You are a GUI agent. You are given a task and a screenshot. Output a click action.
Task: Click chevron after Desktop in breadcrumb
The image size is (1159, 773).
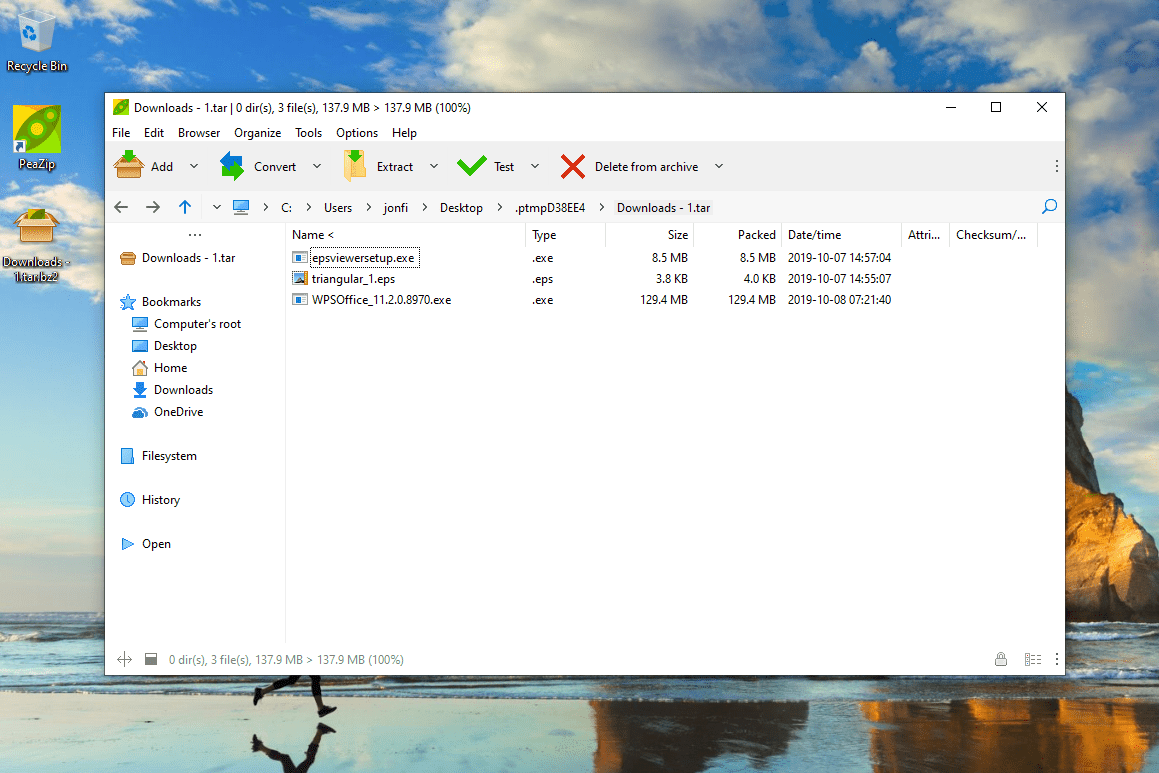click(x=500, y=208)
